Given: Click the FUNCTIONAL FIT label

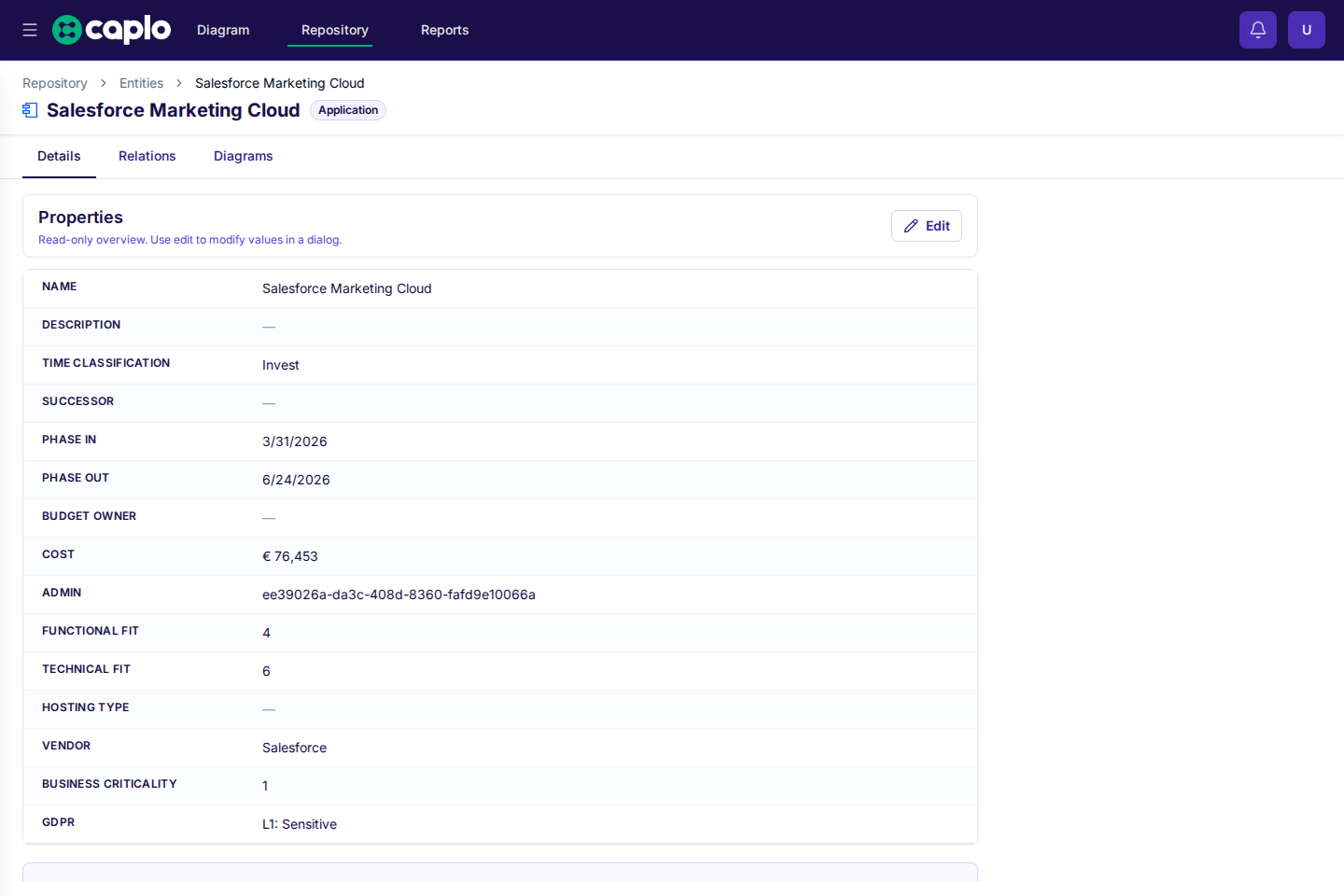Looking at the screenshot, I should [x=91, y=631].
